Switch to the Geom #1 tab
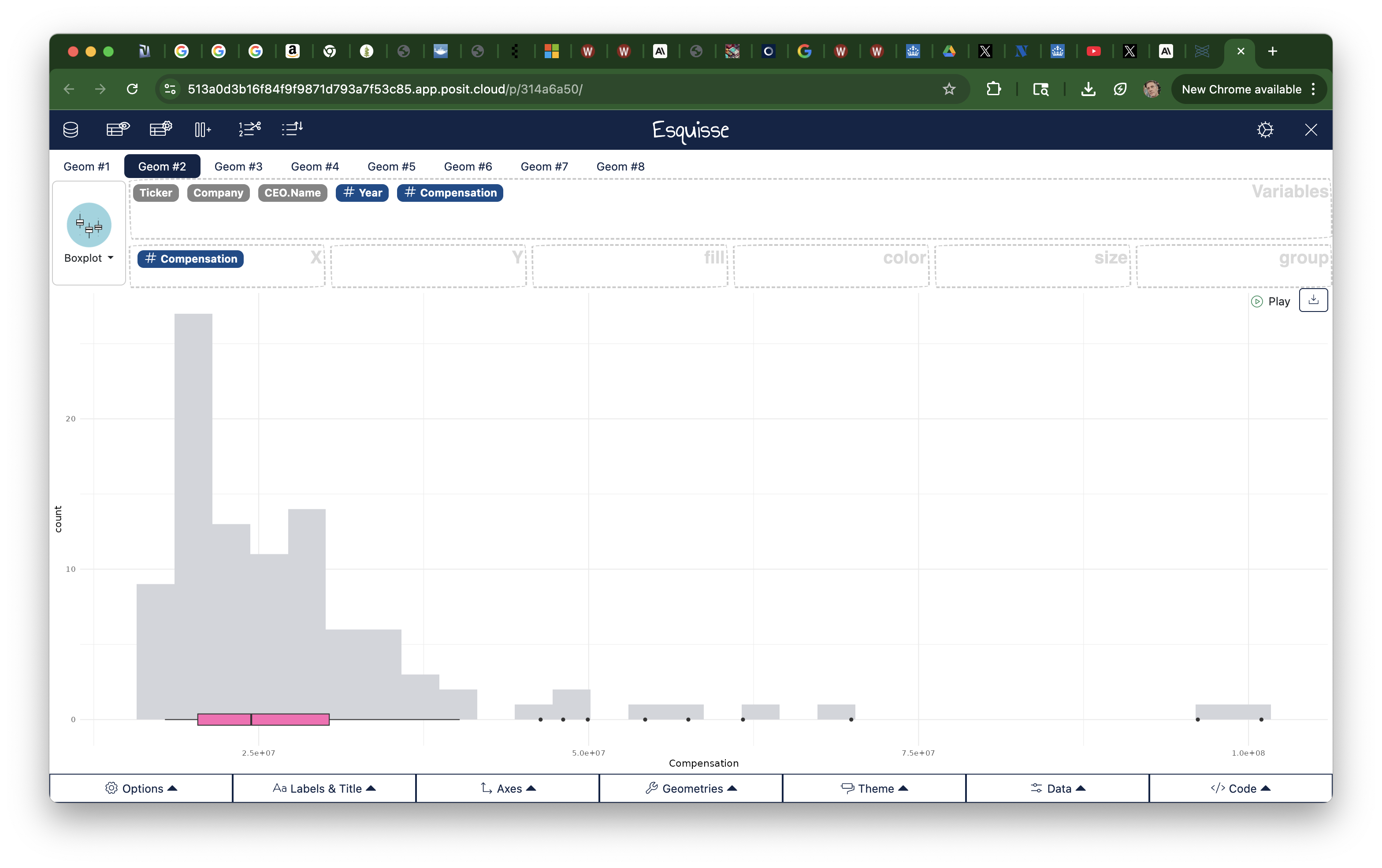 coord(86,167)
